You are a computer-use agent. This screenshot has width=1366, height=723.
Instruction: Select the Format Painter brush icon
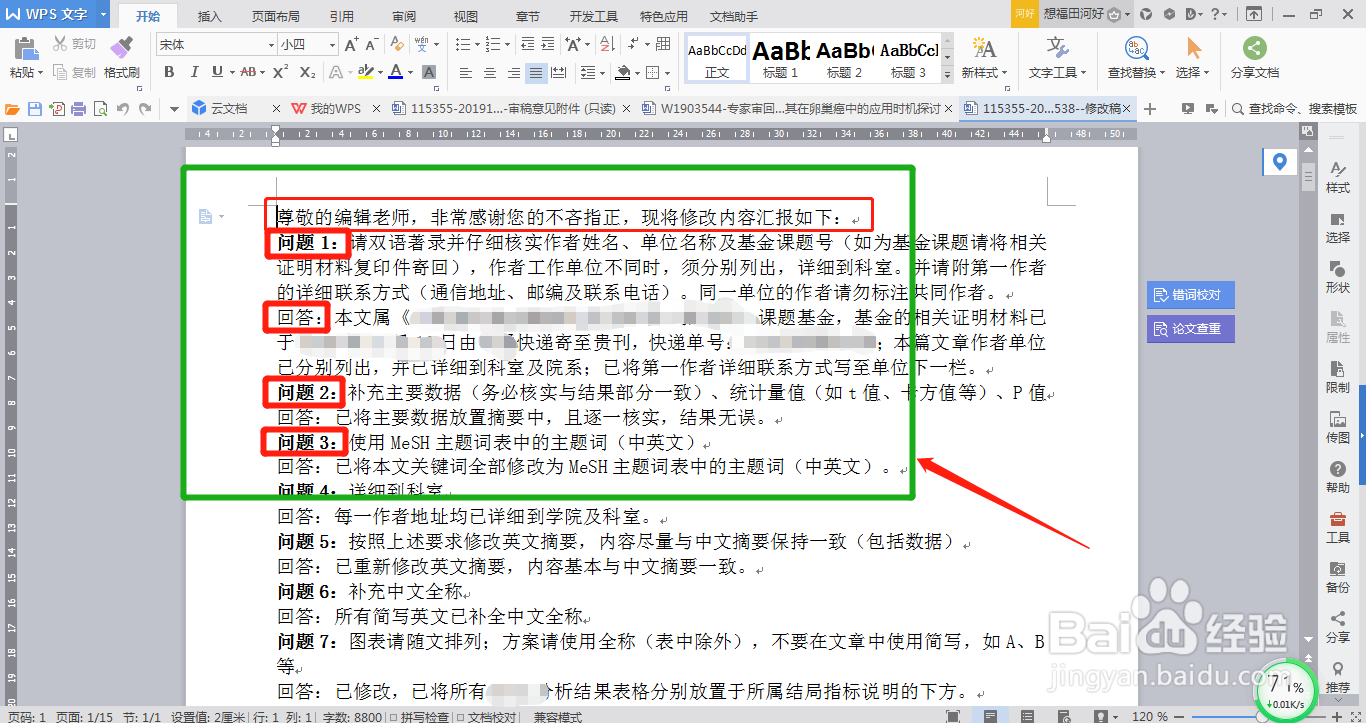pyautogui.click(x=121, y=49)
